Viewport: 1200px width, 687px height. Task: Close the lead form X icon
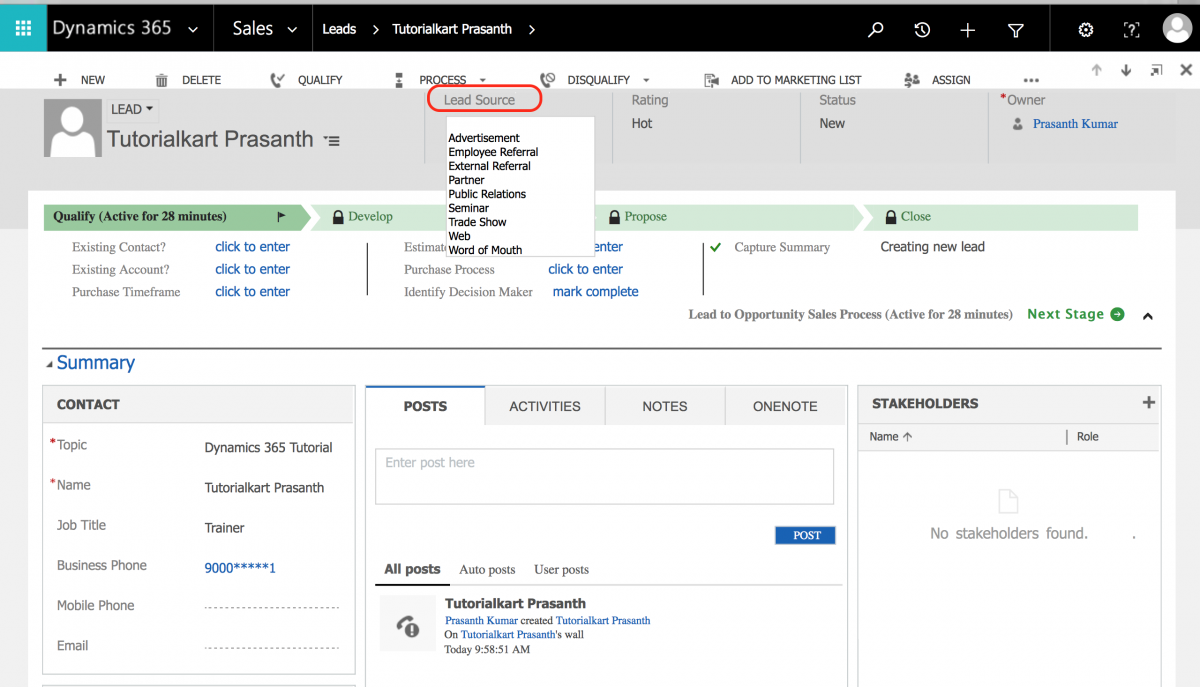pos(1186,70)
